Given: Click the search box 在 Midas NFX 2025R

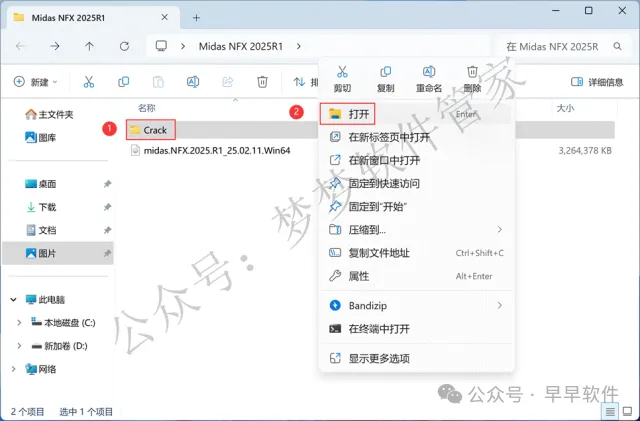Looking at the screenshot, I should [x=562, y=47].
